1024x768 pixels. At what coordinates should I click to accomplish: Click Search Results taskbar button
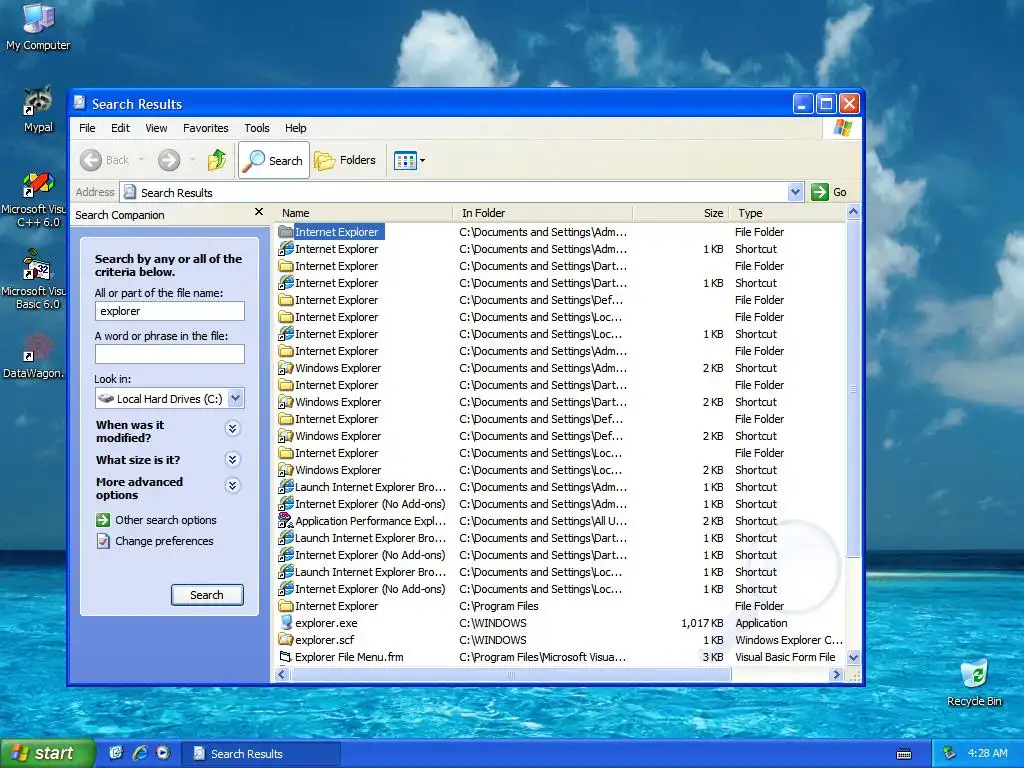260,753
